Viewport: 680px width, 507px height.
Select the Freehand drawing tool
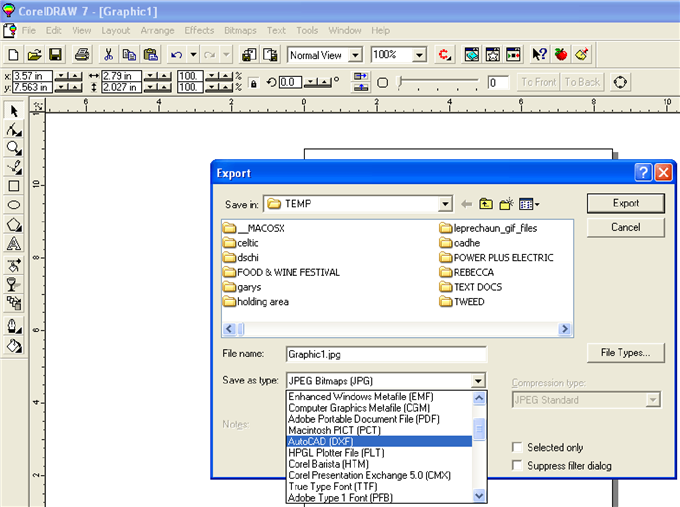click(x=14, y=167)
